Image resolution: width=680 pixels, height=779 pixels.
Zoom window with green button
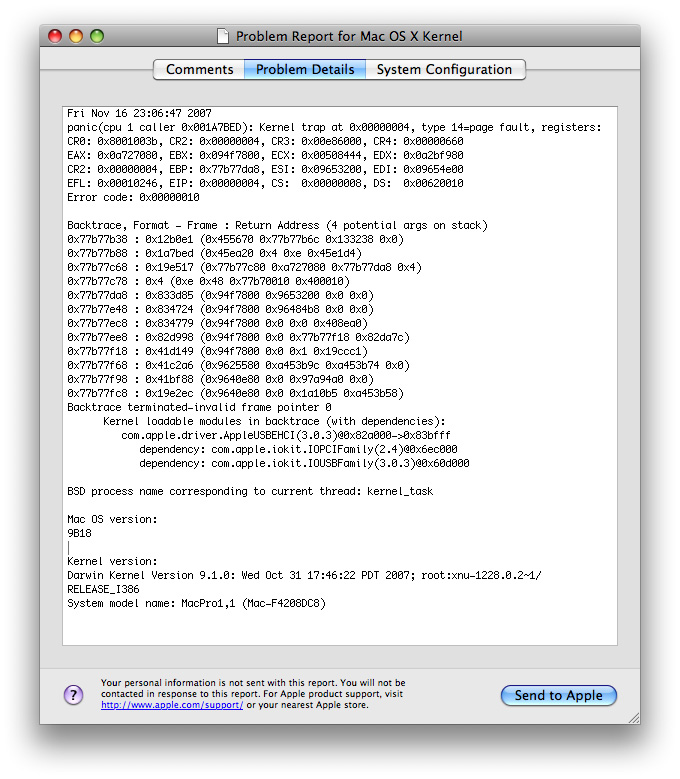point(97,36)
